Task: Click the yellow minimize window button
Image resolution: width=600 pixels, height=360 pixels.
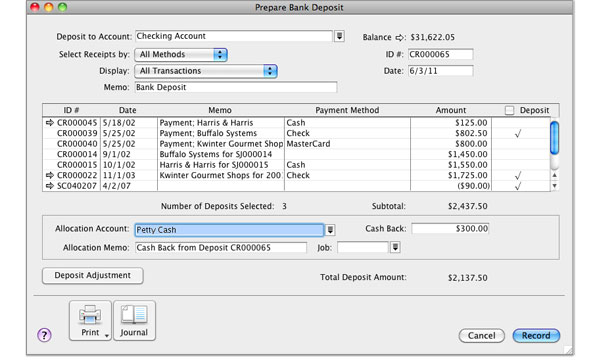Action: pos(49,7)
